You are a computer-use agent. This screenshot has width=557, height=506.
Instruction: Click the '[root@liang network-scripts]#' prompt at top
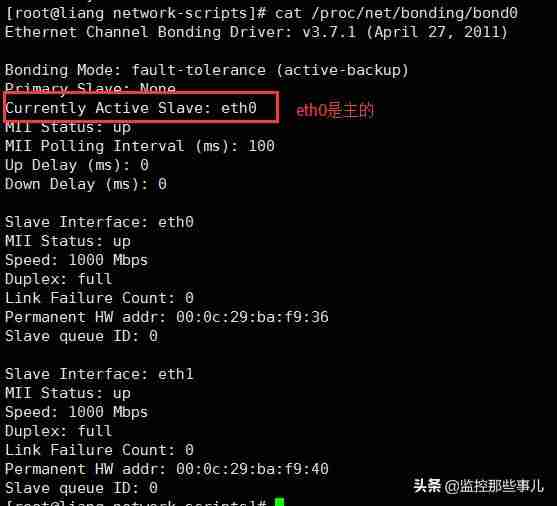click(136, 14)
